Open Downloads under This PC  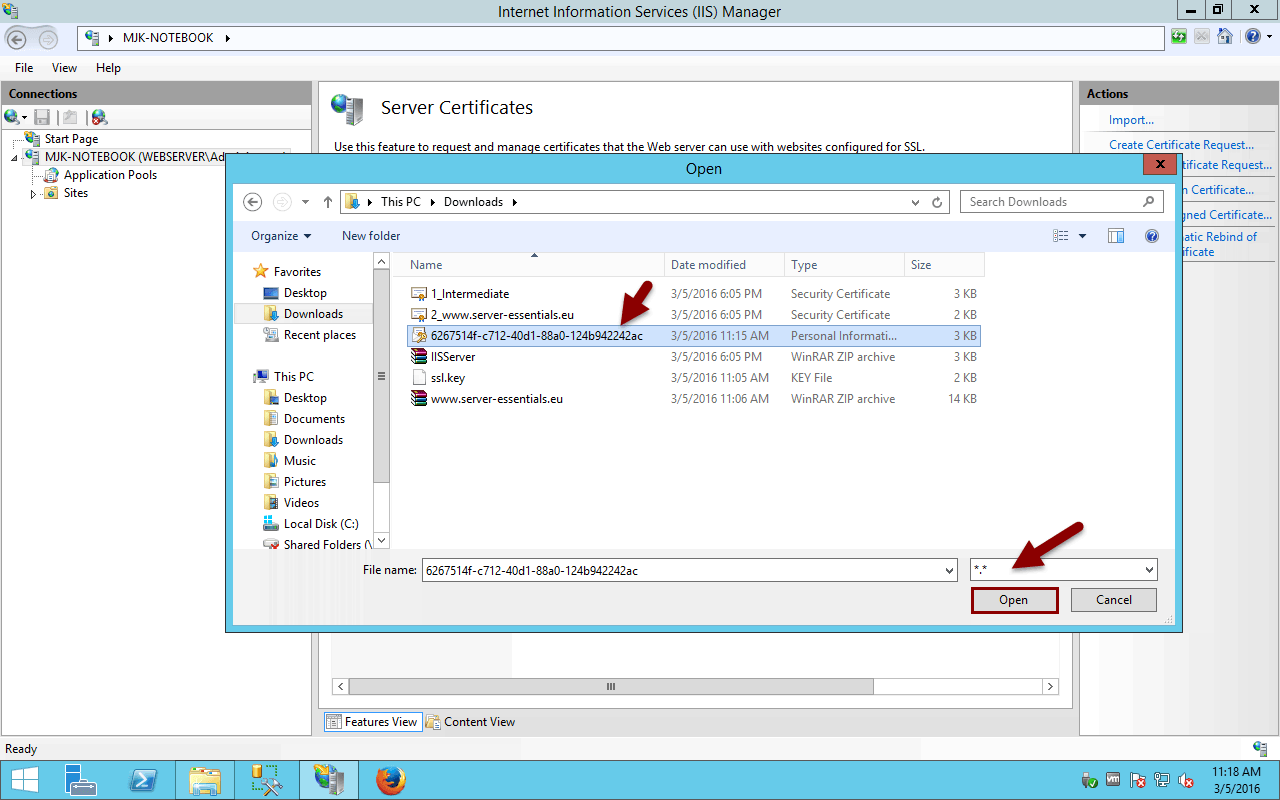tap(313, 440)
